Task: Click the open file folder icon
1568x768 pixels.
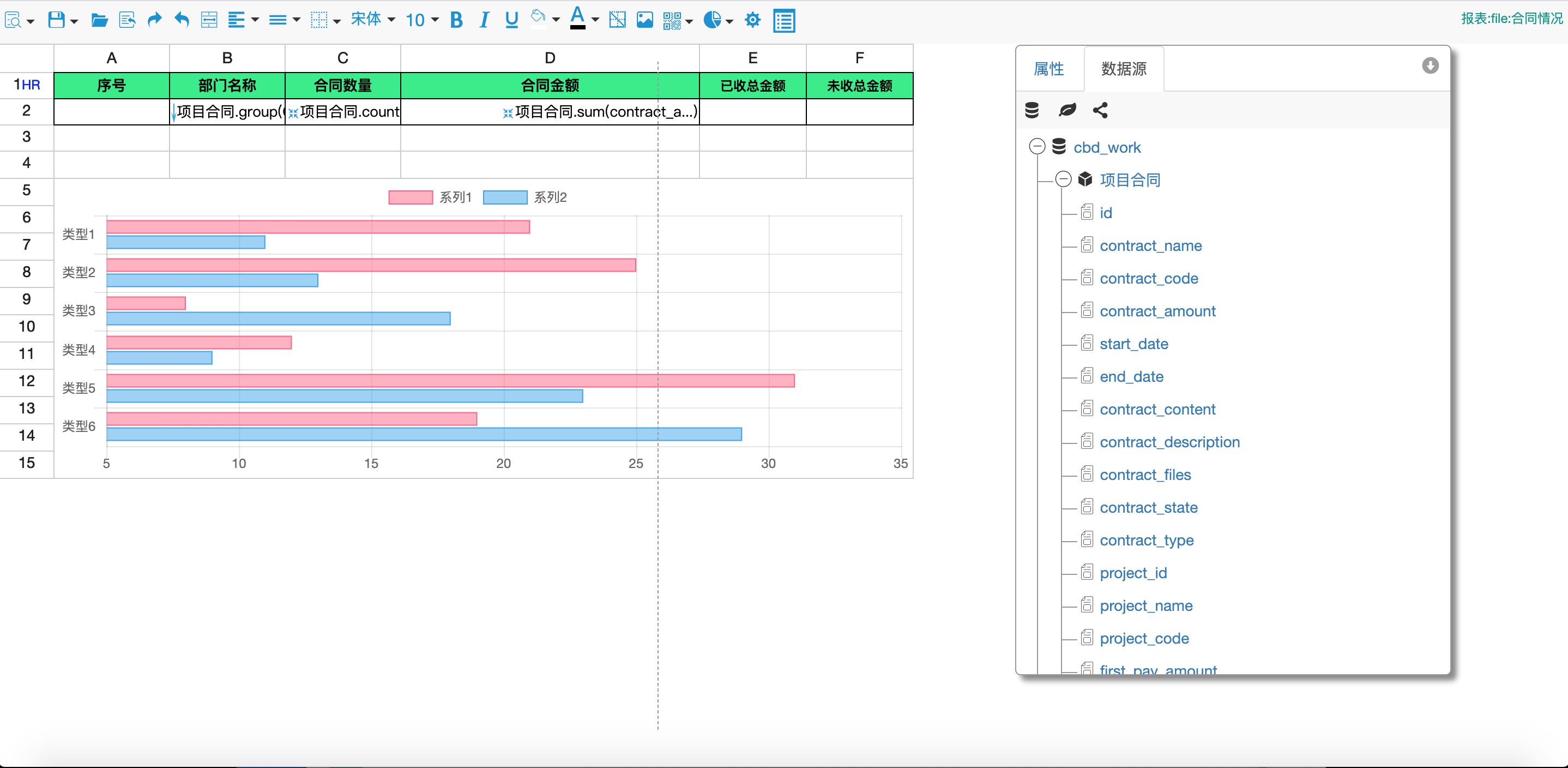Action: pyautogui.click(x=99, y=20)
